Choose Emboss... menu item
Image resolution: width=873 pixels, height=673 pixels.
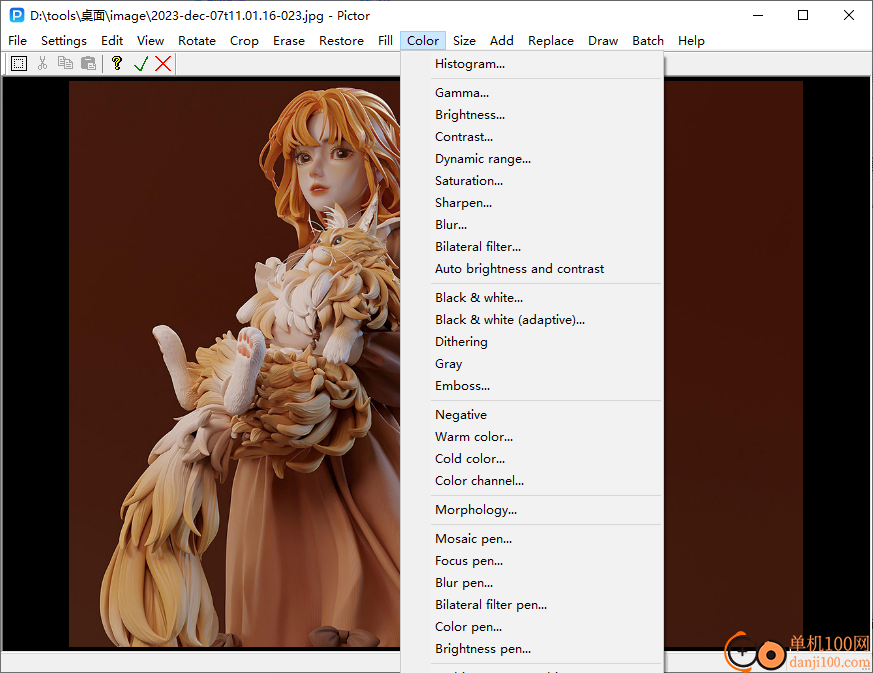click(532, 386)
